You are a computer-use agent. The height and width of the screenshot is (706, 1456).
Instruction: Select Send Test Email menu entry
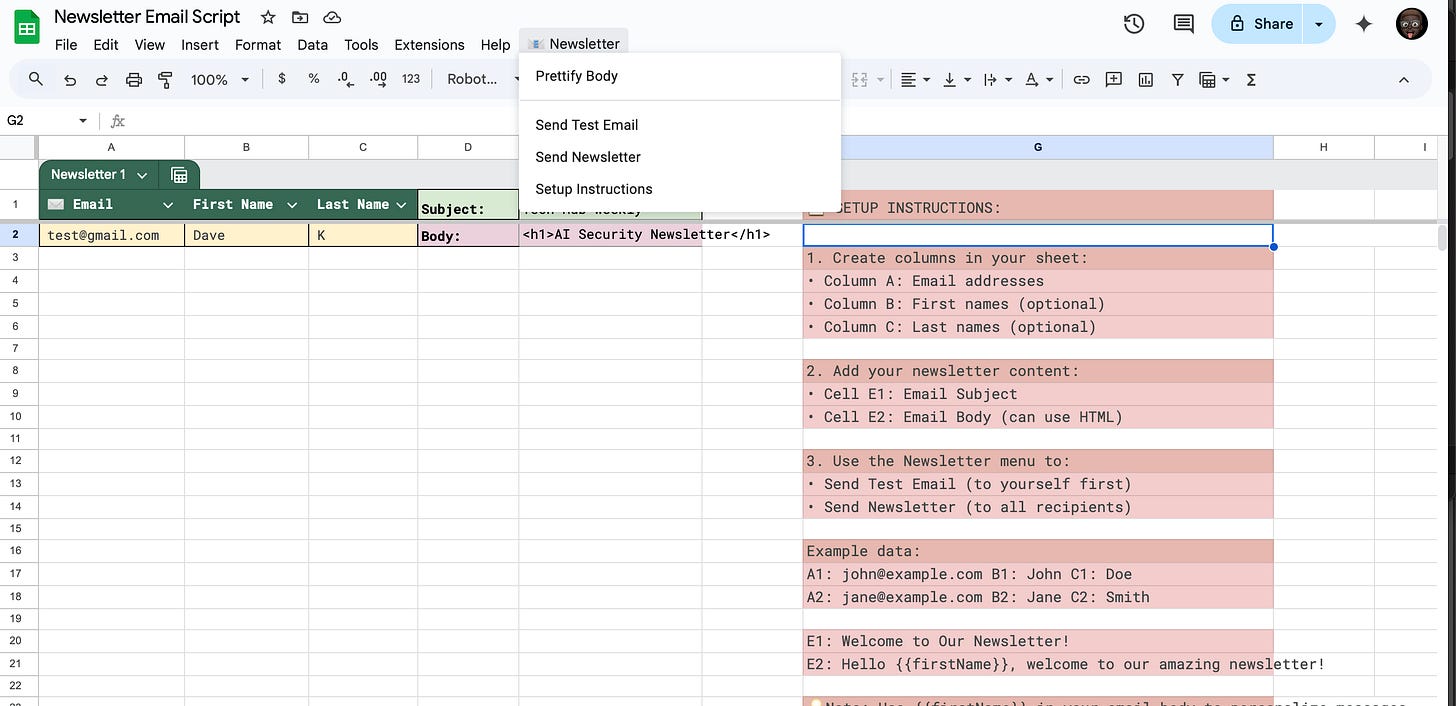coord(587,125)
